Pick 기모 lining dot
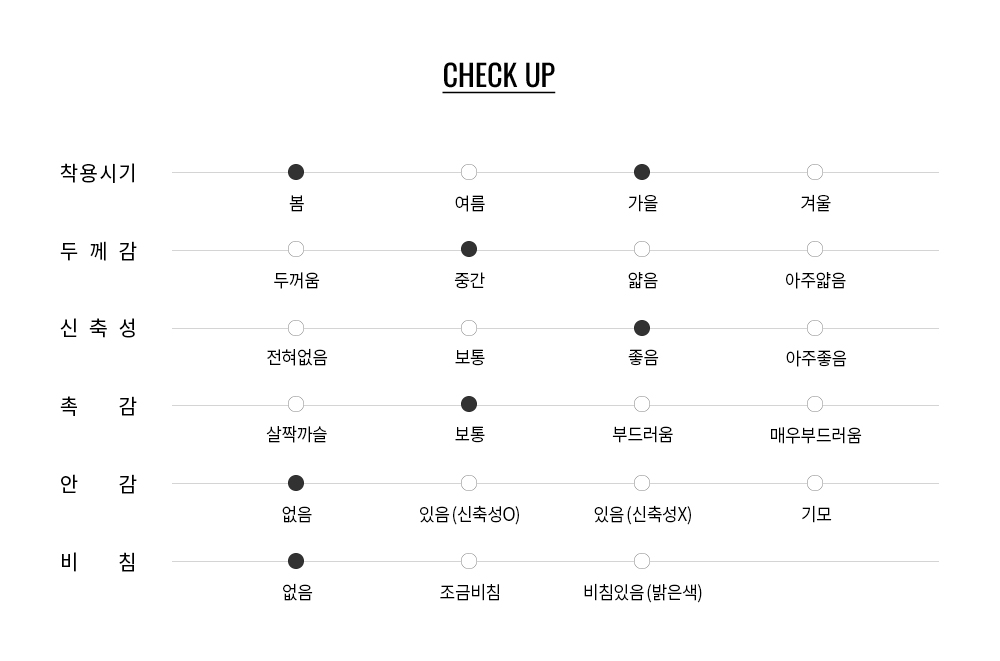Viewport: 1000px width, 661px height. 814,483
